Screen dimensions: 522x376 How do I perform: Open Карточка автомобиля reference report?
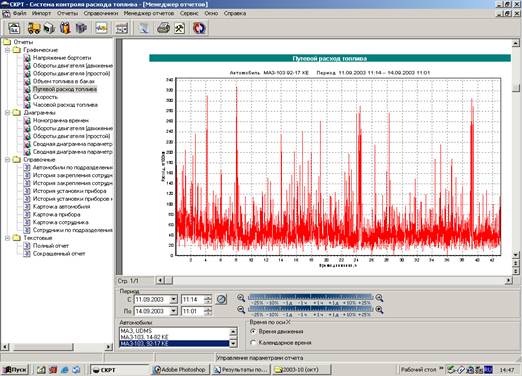click(x=61, y=206)
